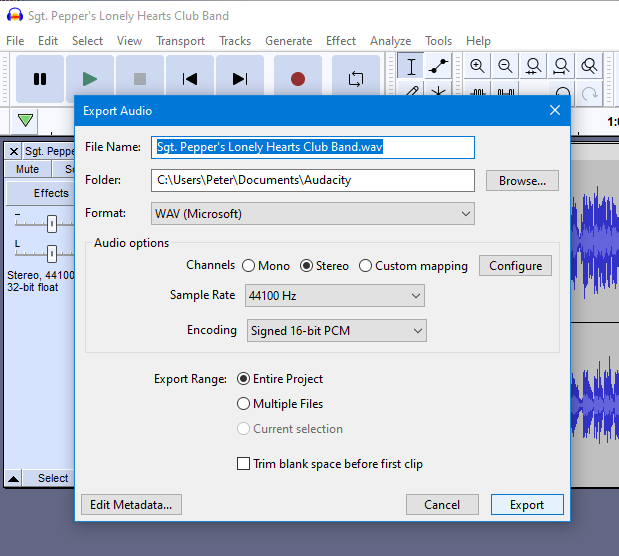Open the Transport menu
The image size is (619, 556).
180,41
